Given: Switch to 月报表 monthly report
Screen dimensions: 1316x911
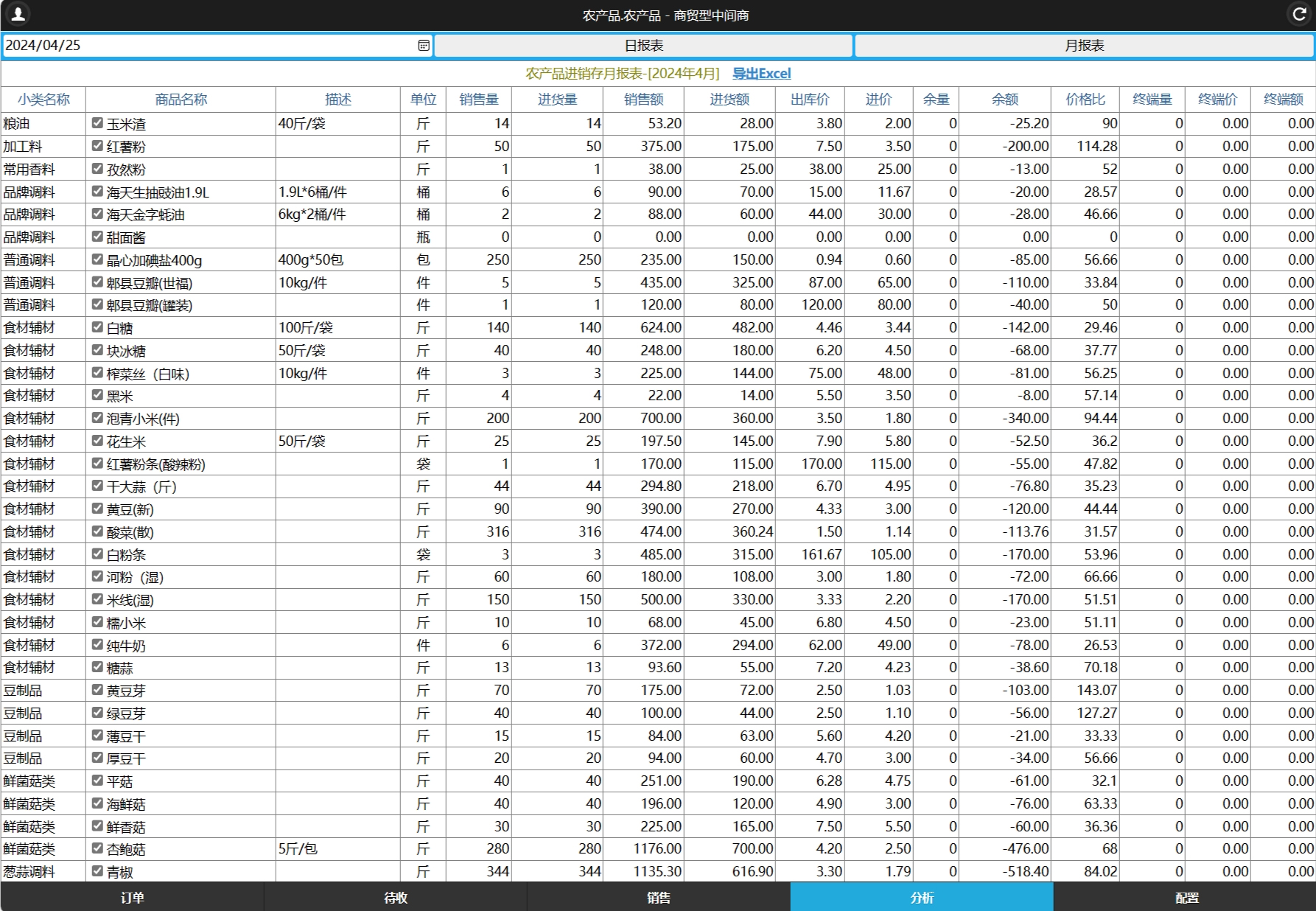Looking at the screenshot, I should (1084, 46).
